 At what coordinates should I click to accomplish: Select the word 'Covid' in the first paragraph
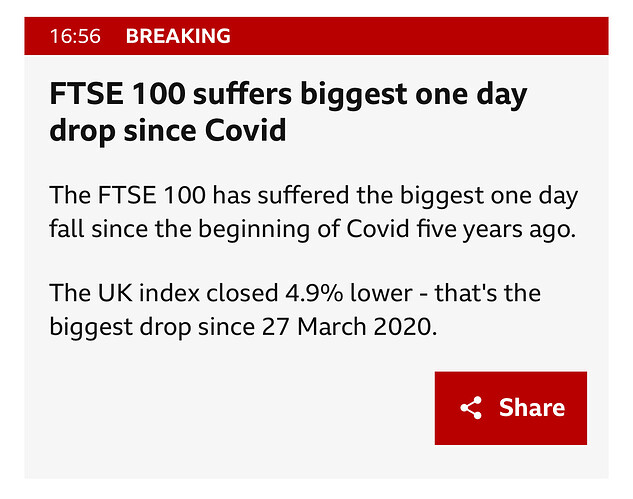pos(378,229)
